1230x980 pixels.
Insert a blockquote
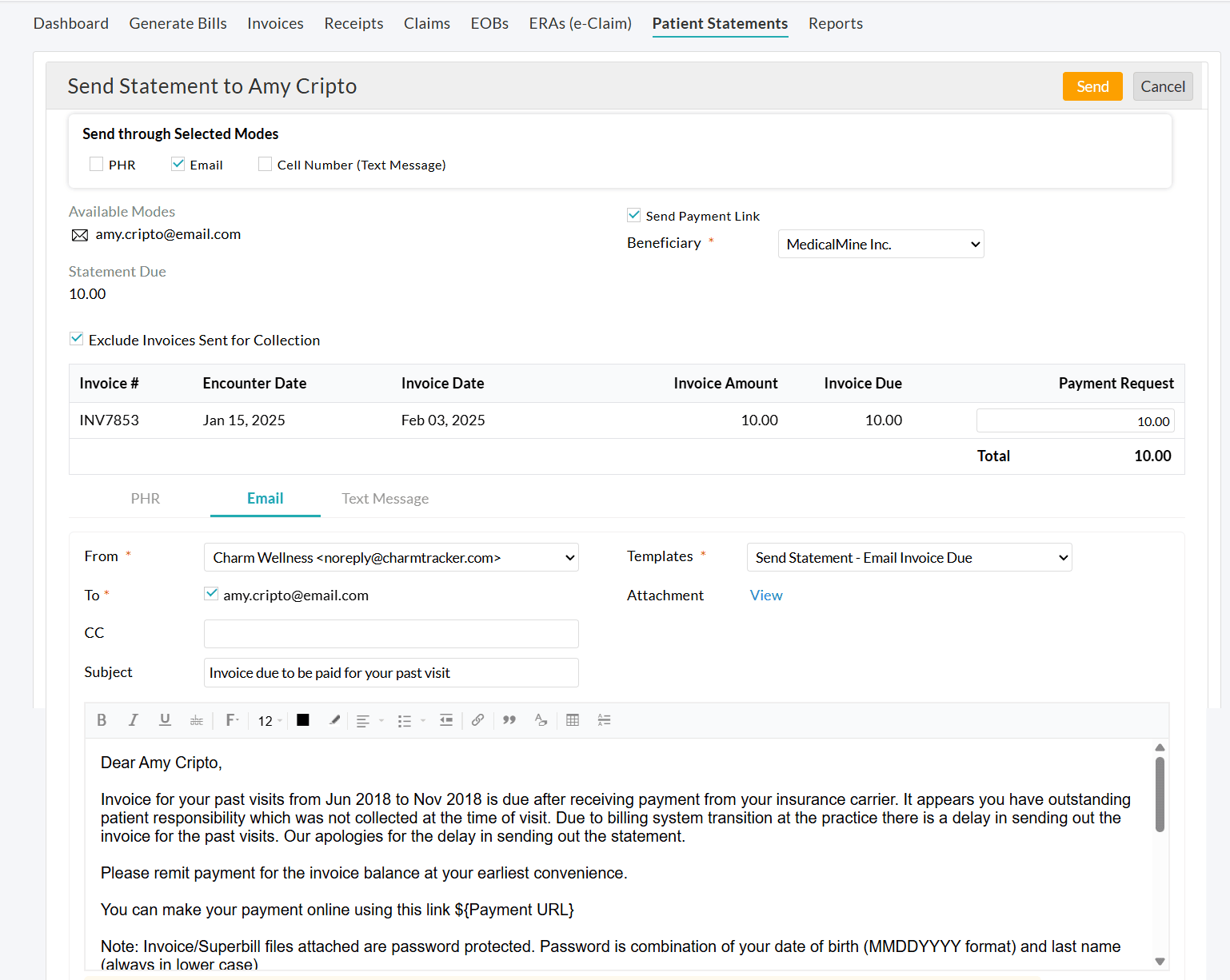click(x=509, y=720)
